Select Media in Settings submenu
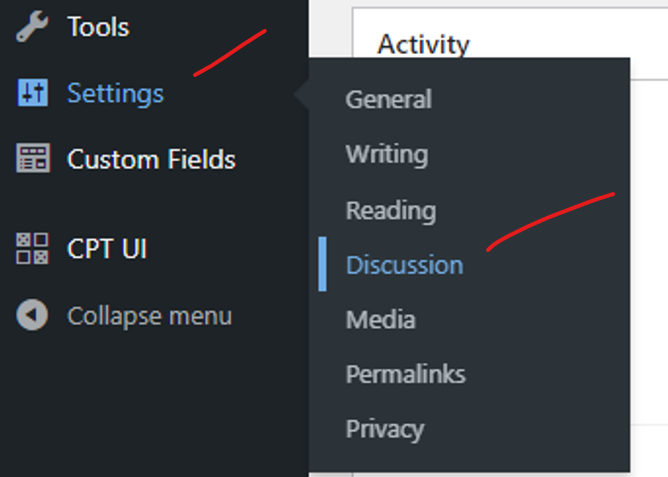 coord(380,320)
